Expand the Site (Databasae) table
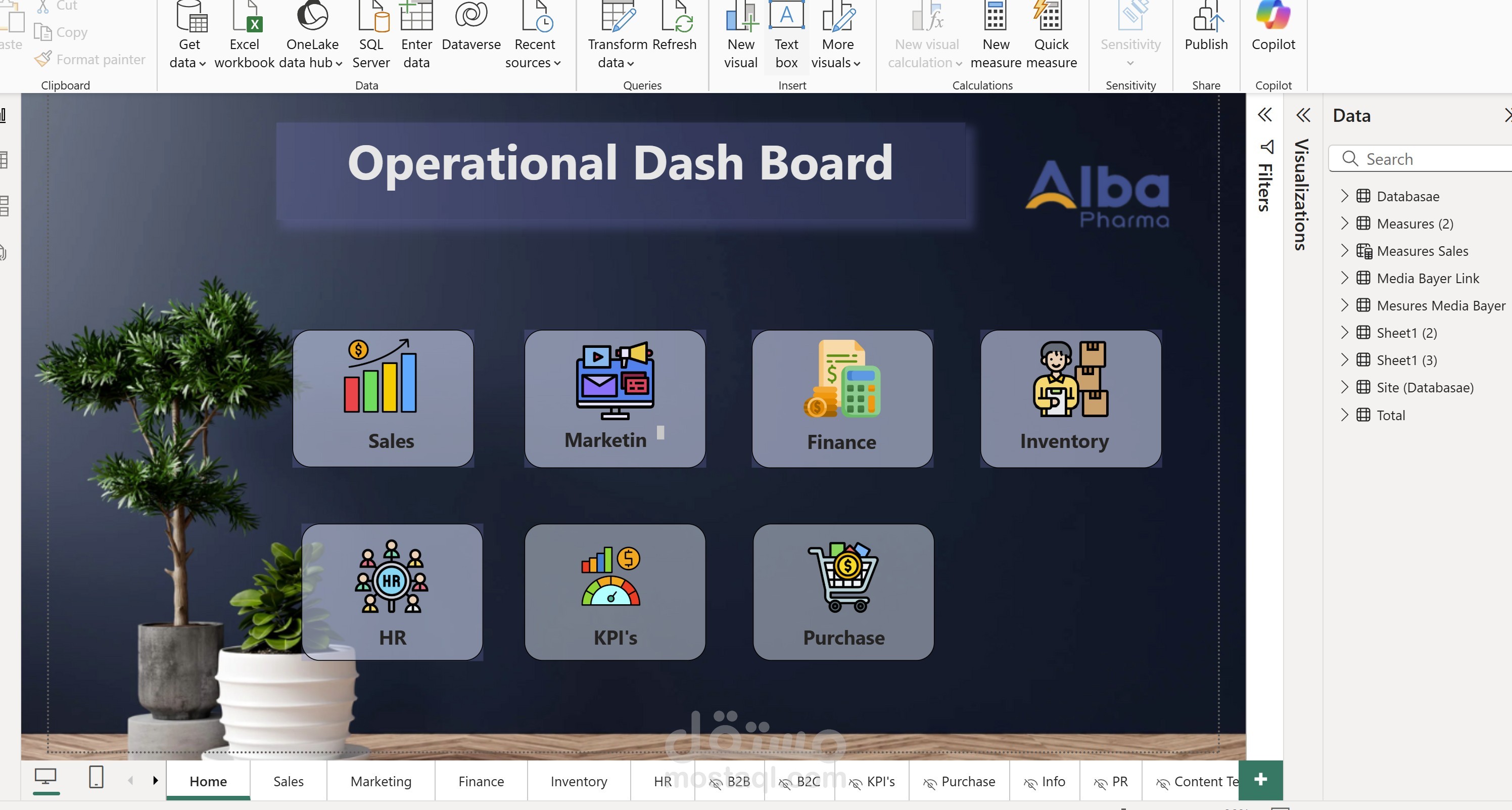Viewport: 1512px width, 810px height. click(x=1345, y=387)
